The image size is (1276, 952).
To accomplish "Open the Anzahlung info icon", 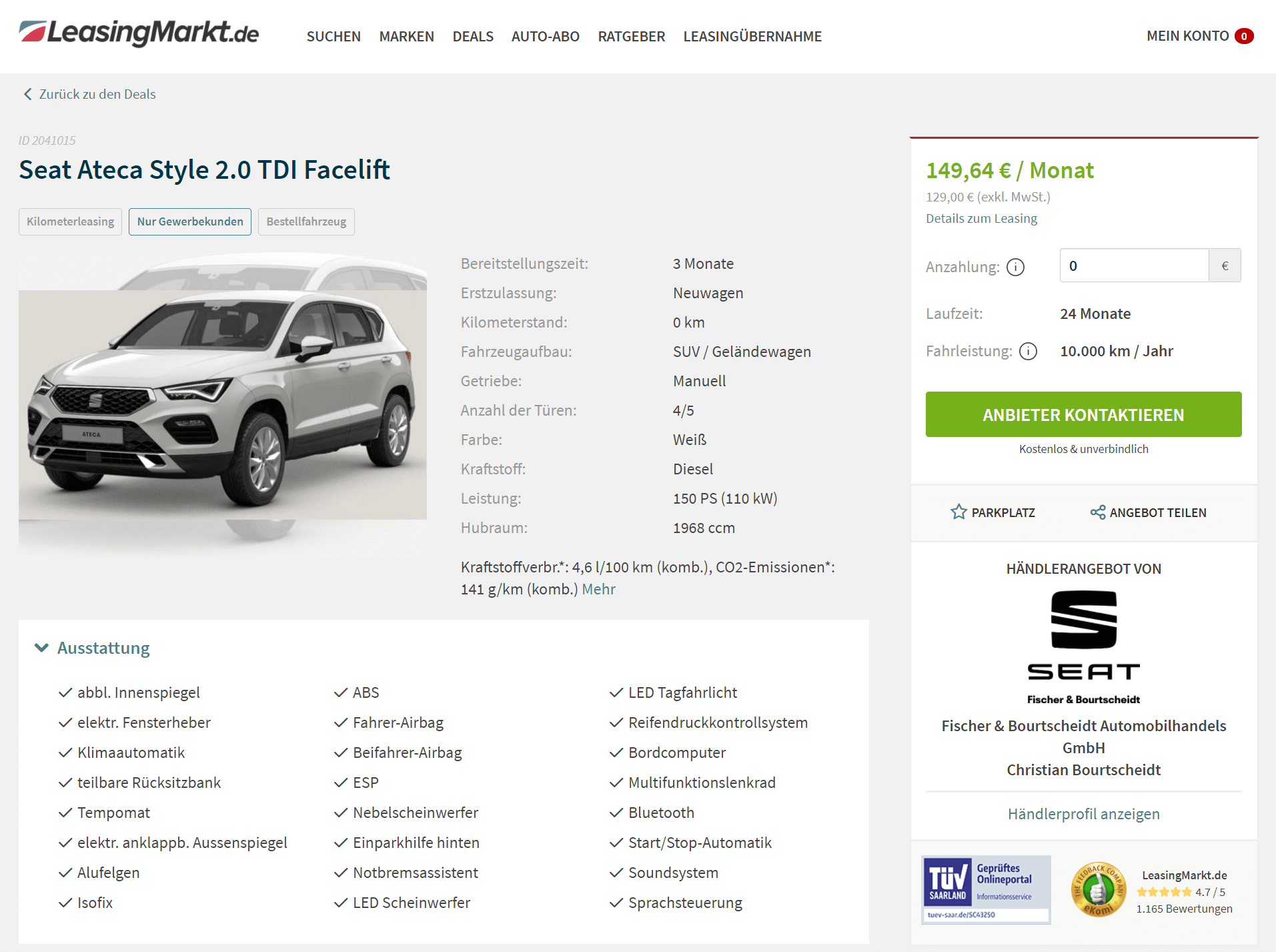I will tap(1015, 267).
